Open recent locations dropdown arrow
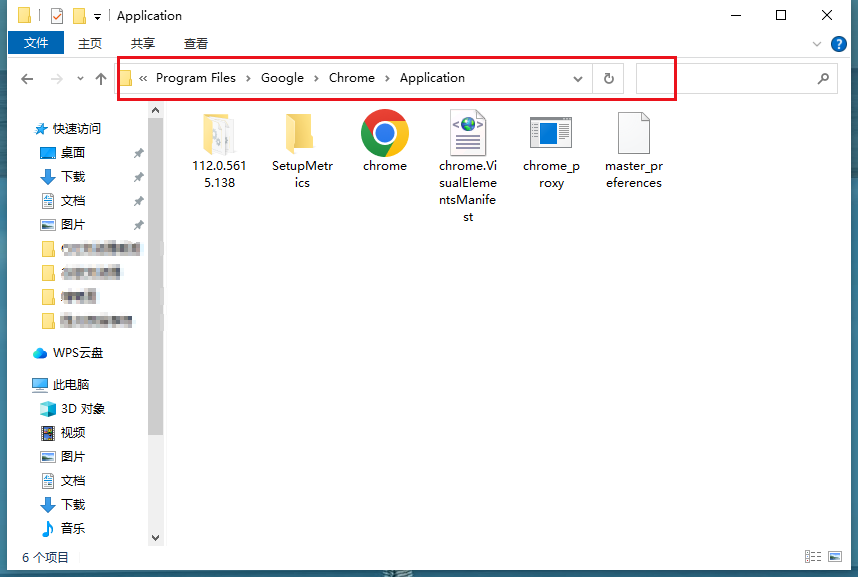Viewport: 858px width, 577px height. (80, 79)
